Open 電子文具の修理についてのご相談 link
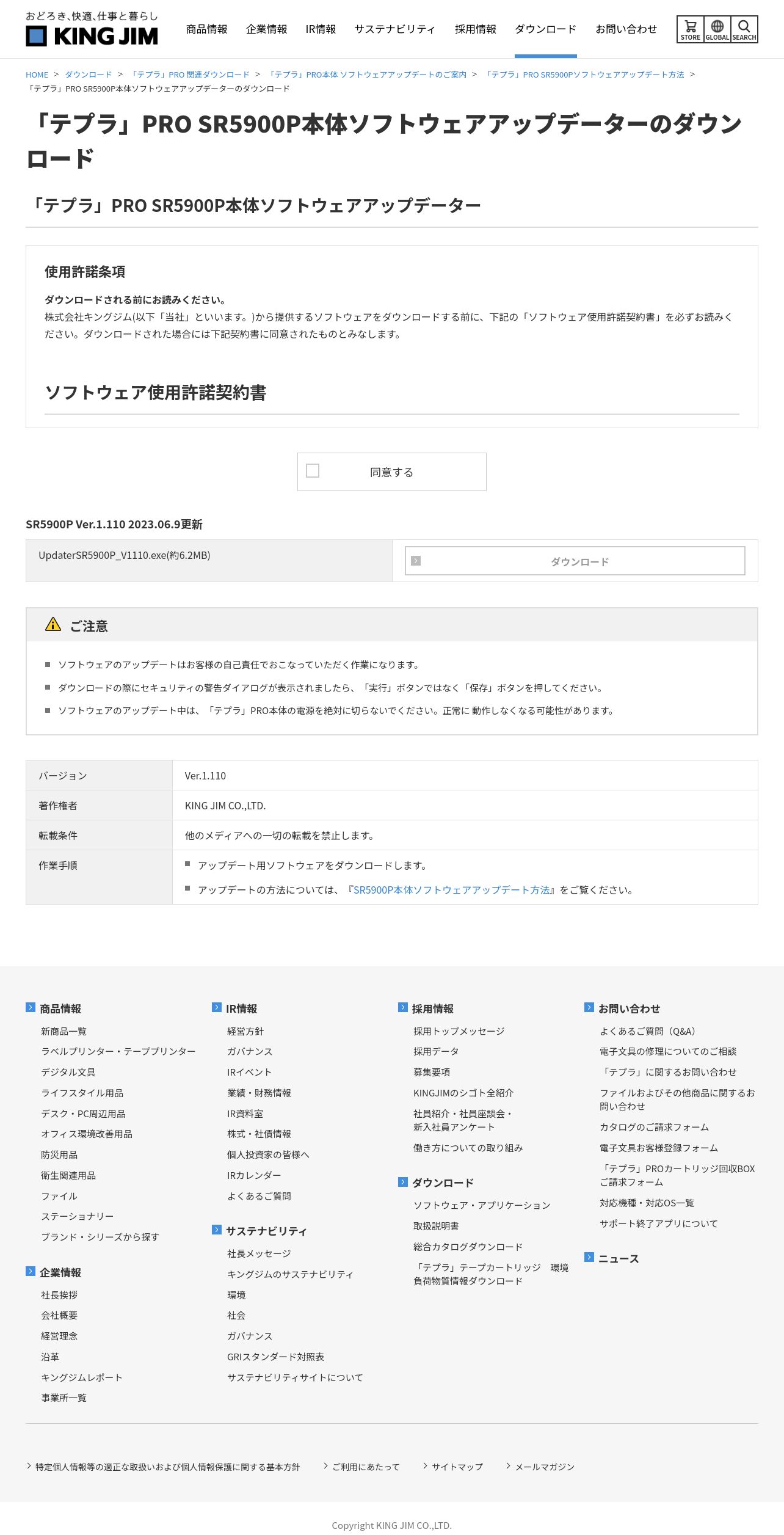This screenshot has width=784, height=1535. coord(668,1051)
